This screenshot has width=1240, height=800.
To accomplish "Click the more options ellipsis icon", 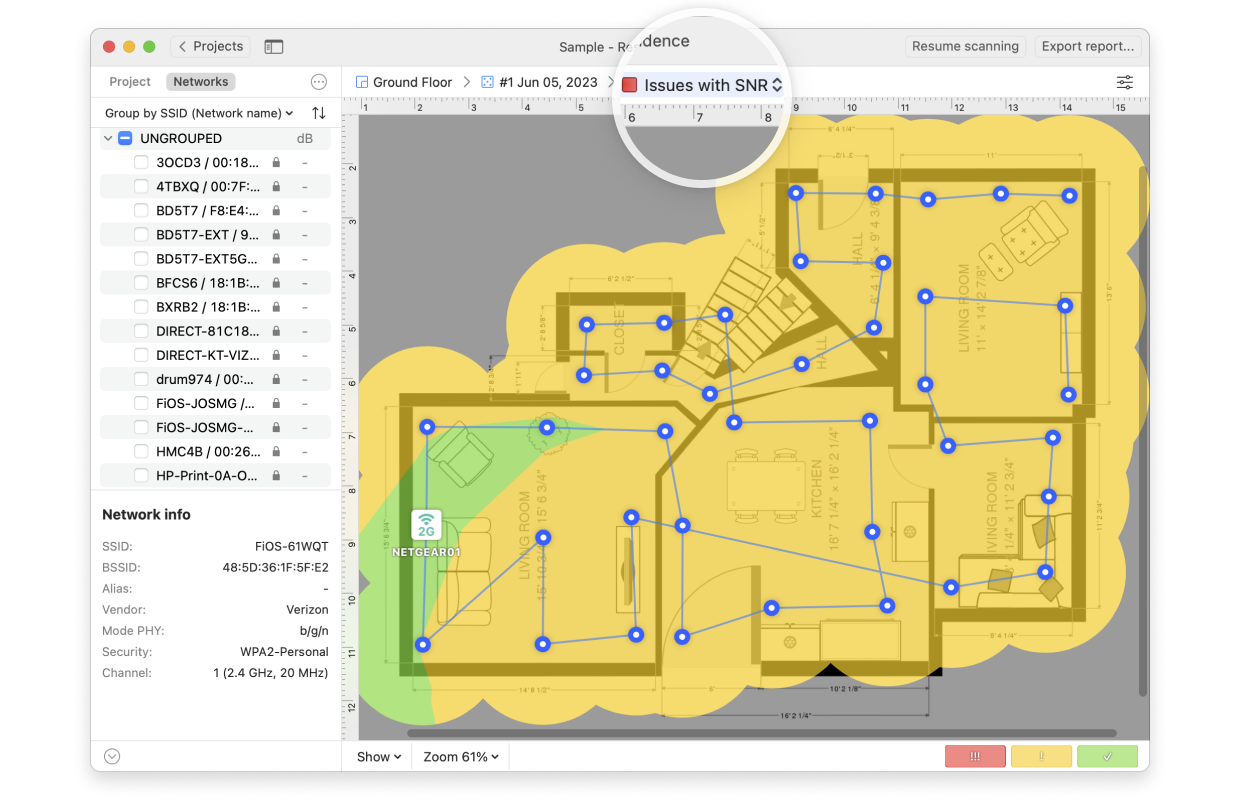I will 319,82.
